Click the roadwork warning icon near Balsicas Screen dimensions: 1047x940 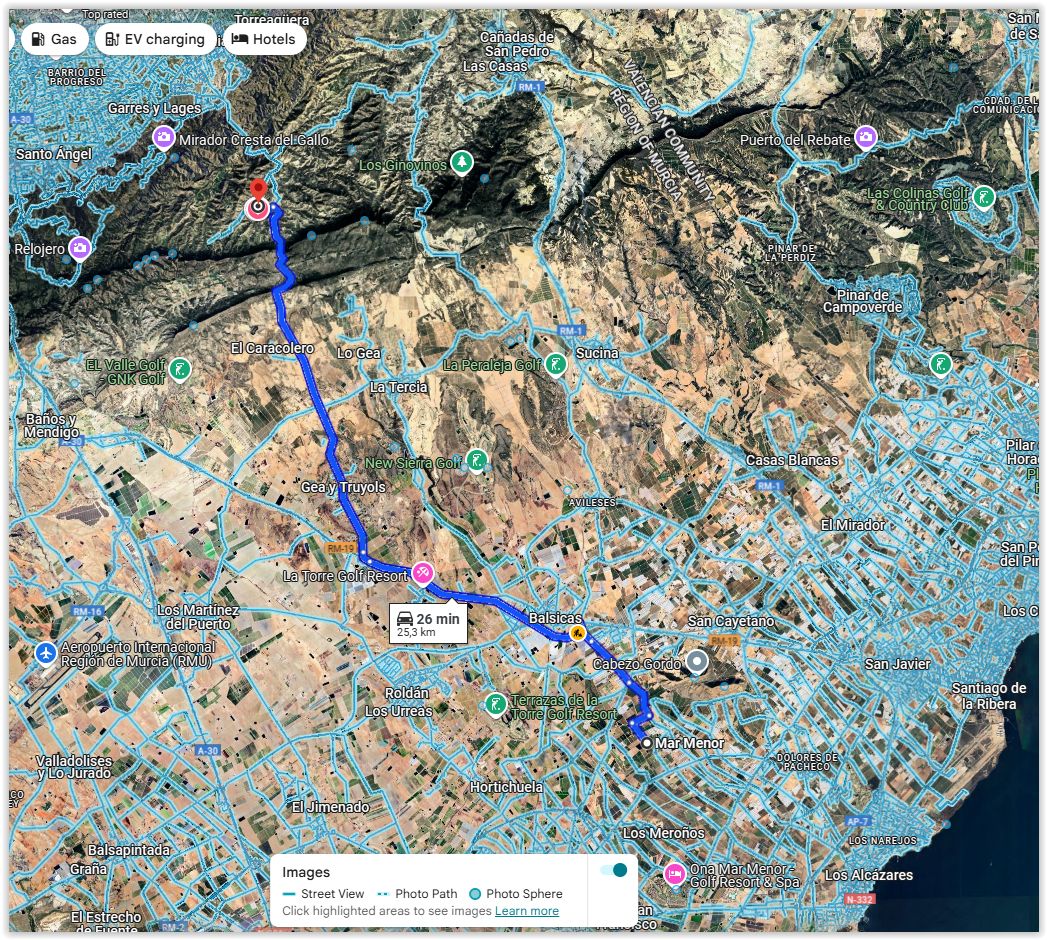(x=578, y=634)
